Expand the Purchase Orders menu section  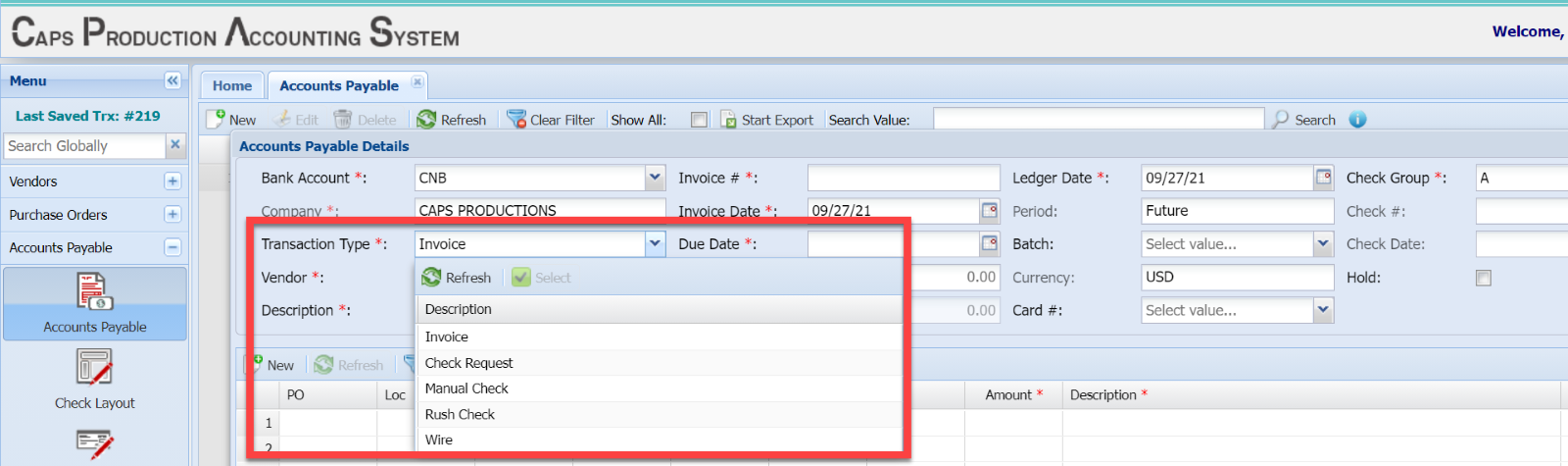172,214
